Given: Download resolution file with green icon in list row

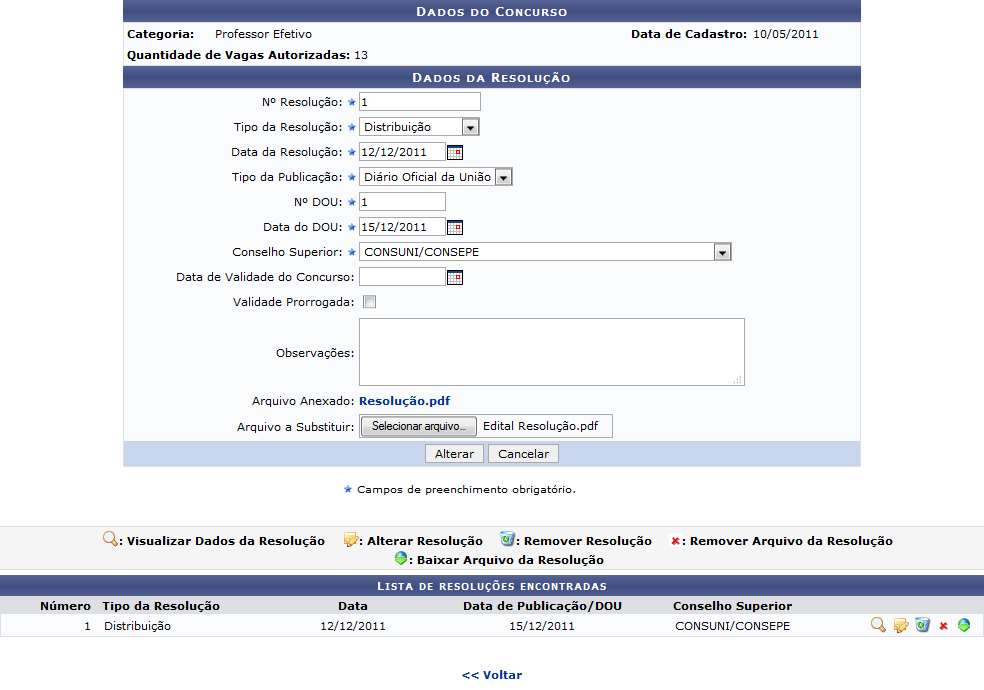Looking at the screenshot, I should (963, 626).
